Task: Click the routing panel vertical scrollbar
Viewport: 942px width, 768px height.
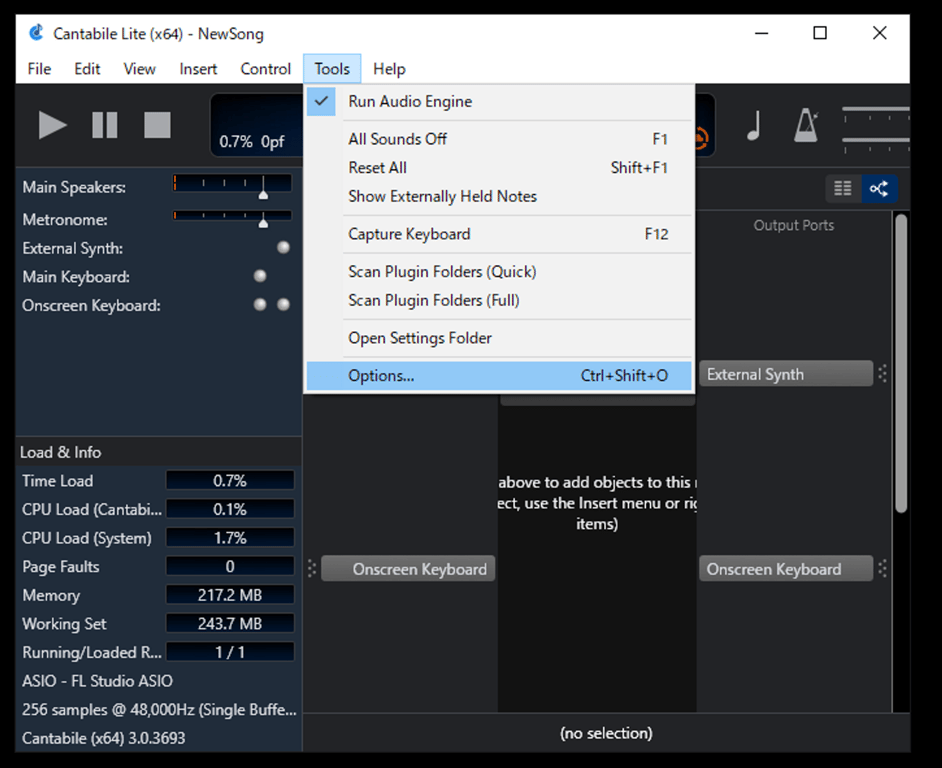Action: pos(901,364)
